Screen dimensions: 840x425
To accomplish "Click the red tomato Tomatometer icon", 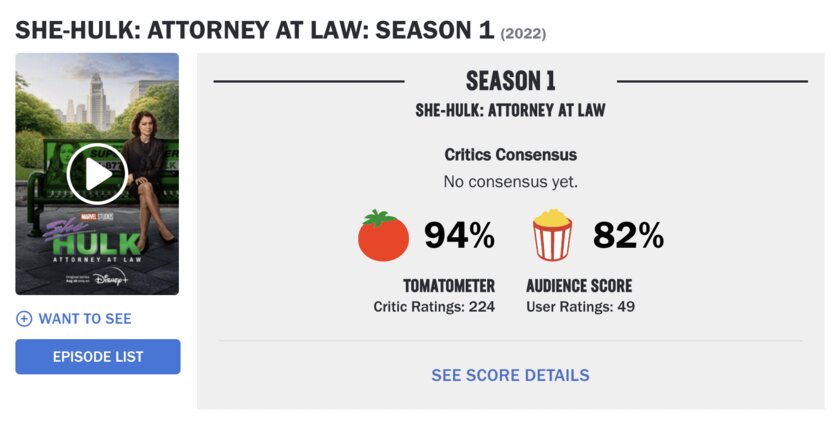I will click(x=383, y=236).
